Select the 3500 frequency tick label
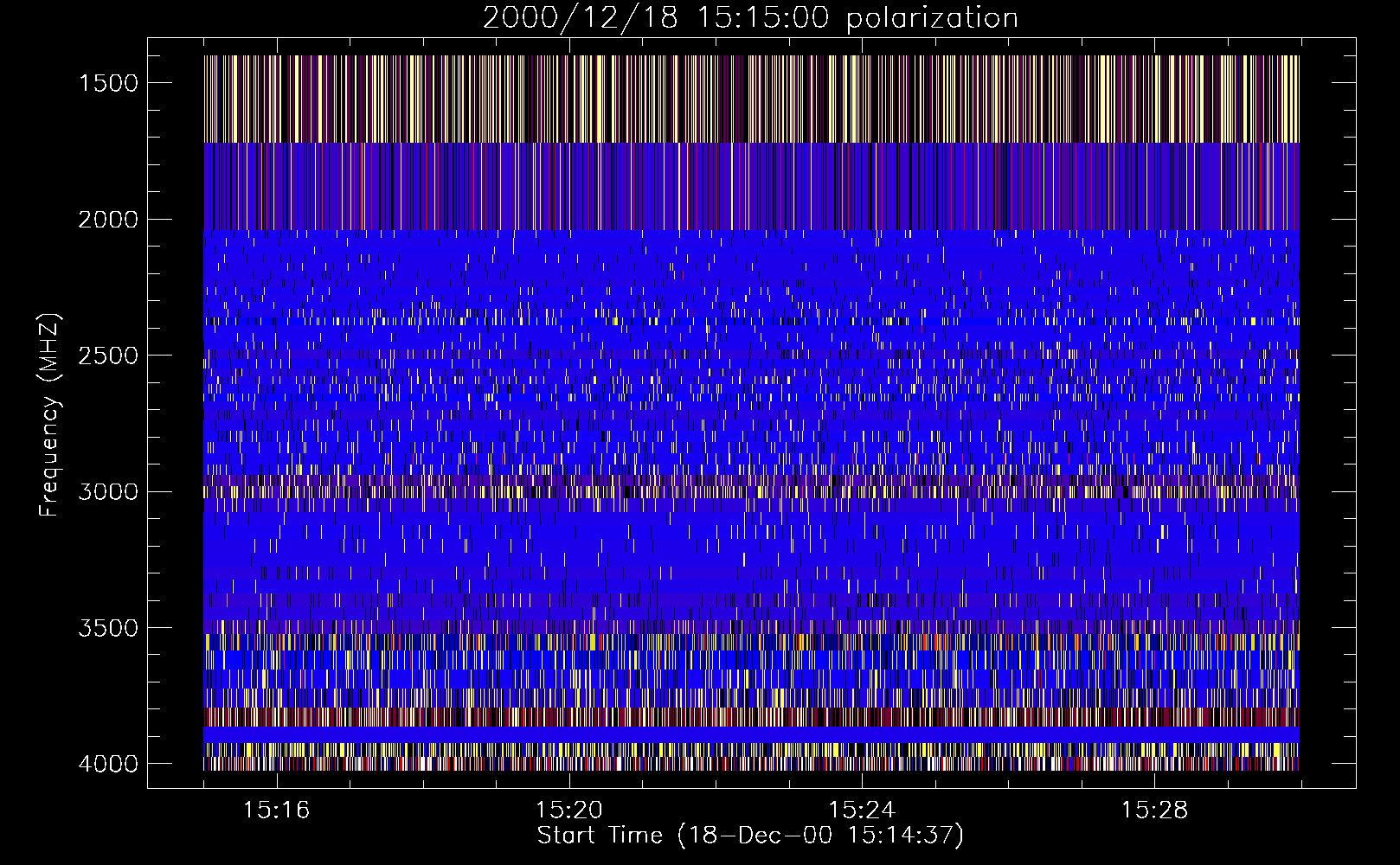The image size is (1400, 865). pos(108,628)
